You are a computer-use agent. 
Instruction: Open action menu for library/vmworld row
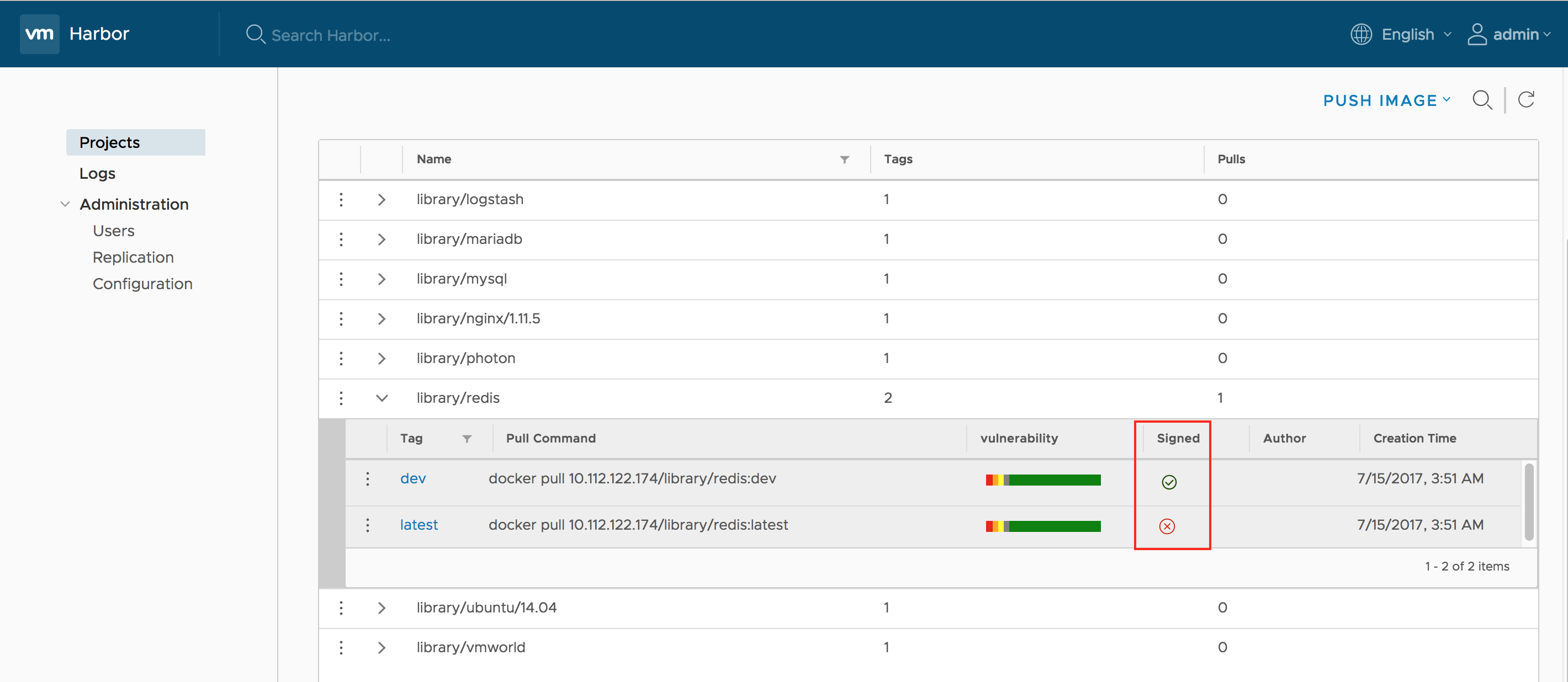(341, 647)
